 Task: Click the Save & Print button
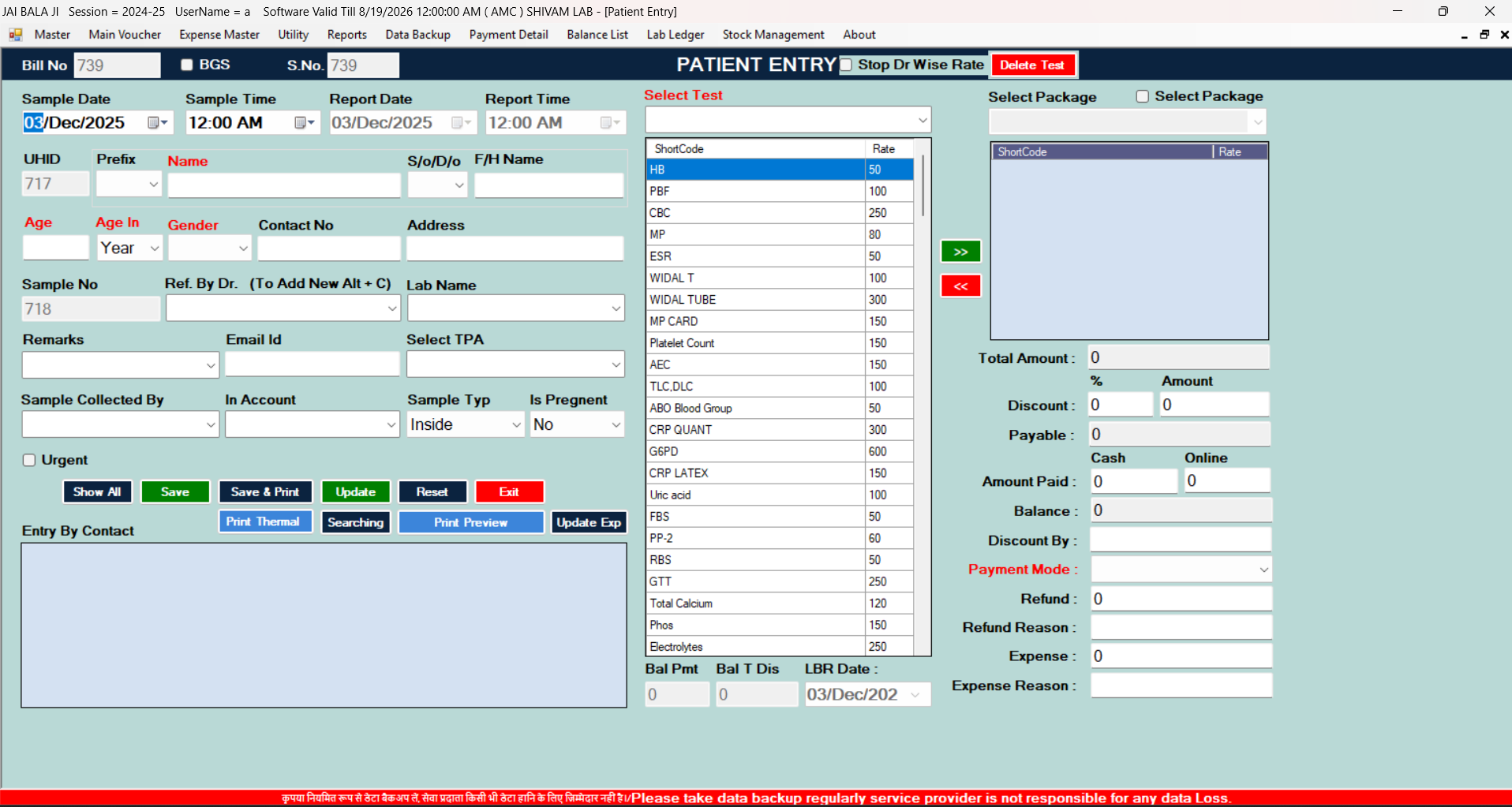[x=265, y=491]
